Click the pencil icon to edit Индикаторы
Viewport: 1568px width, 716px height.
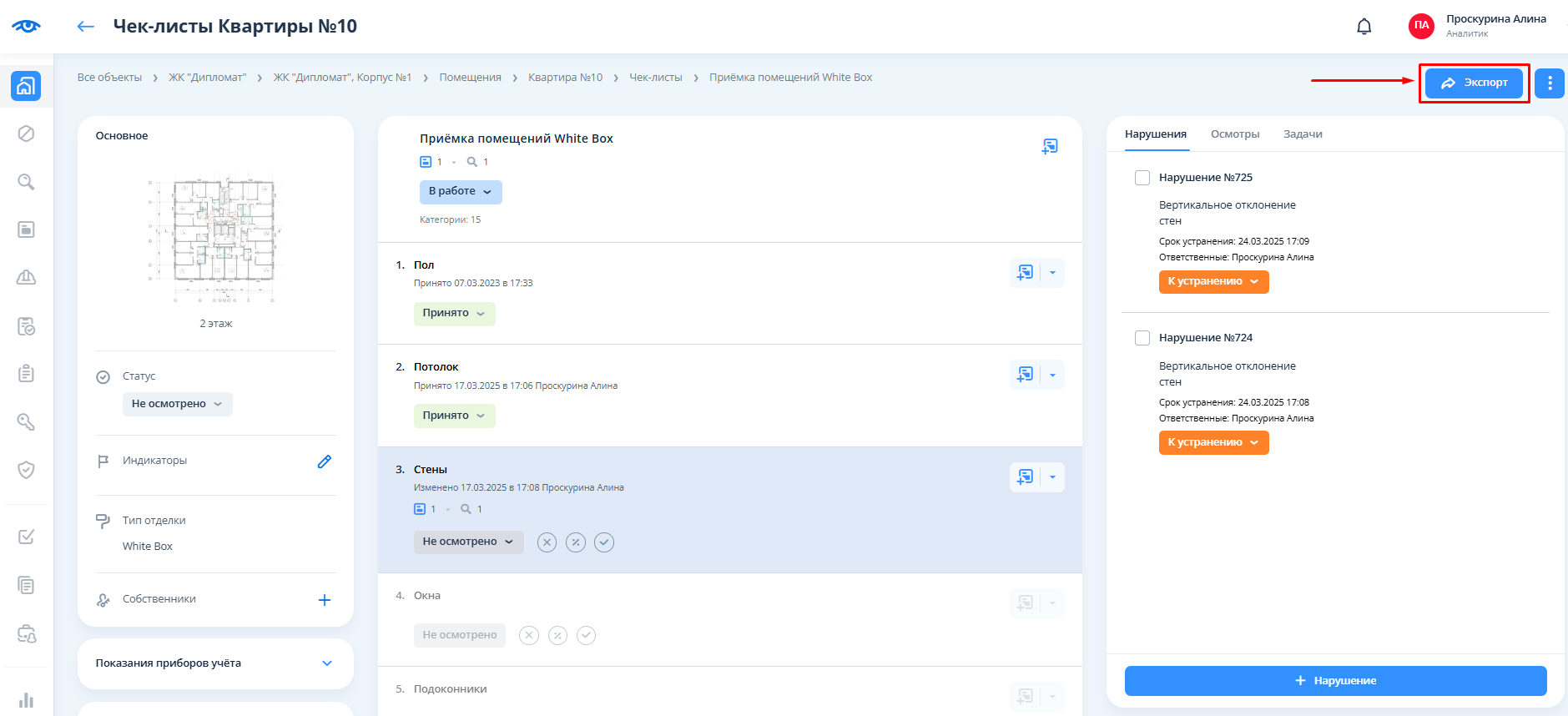325,461
